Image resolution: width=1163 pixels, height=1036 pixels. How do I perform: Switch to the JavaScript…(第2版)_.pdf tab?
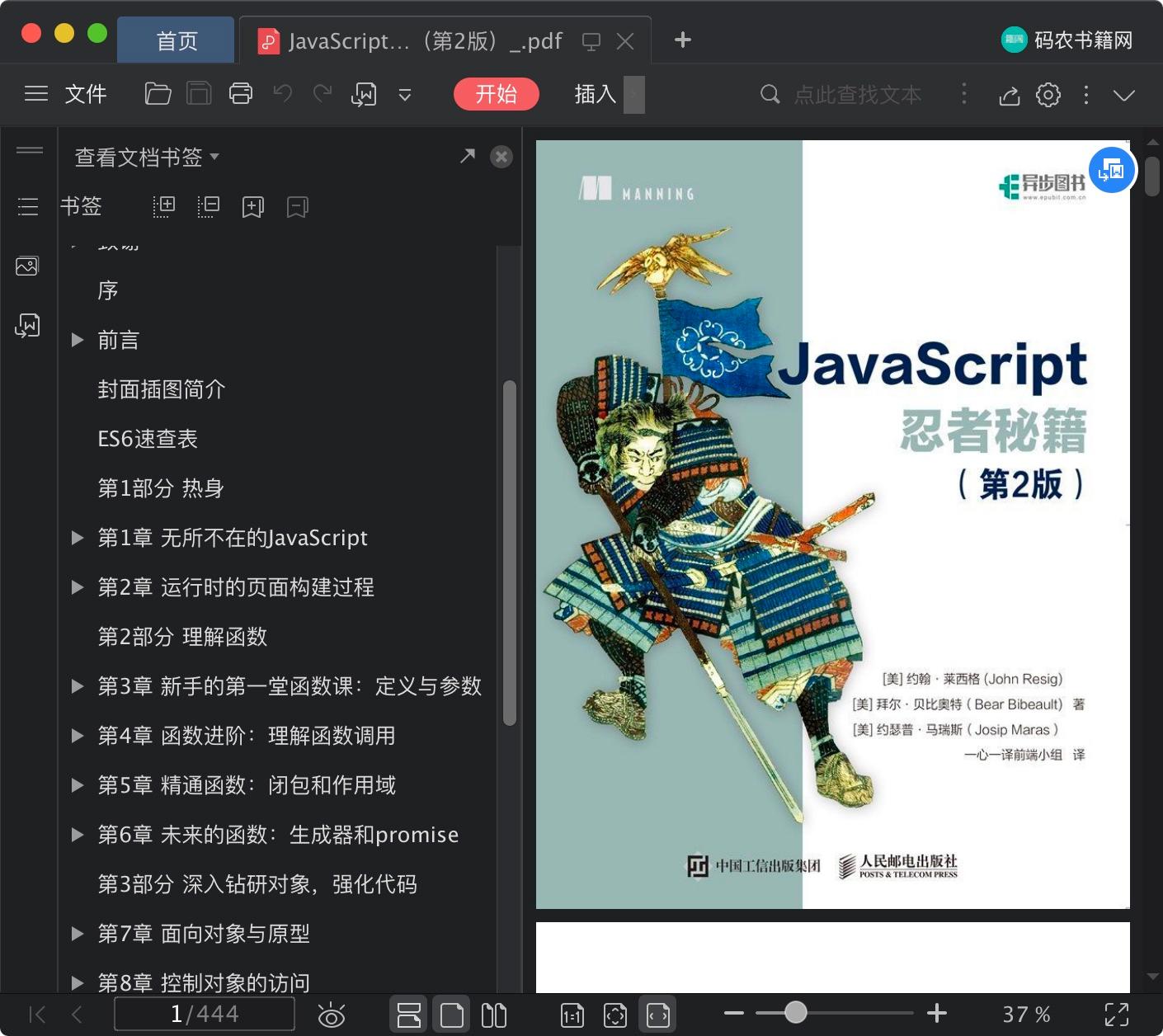(x=426, y=40)
